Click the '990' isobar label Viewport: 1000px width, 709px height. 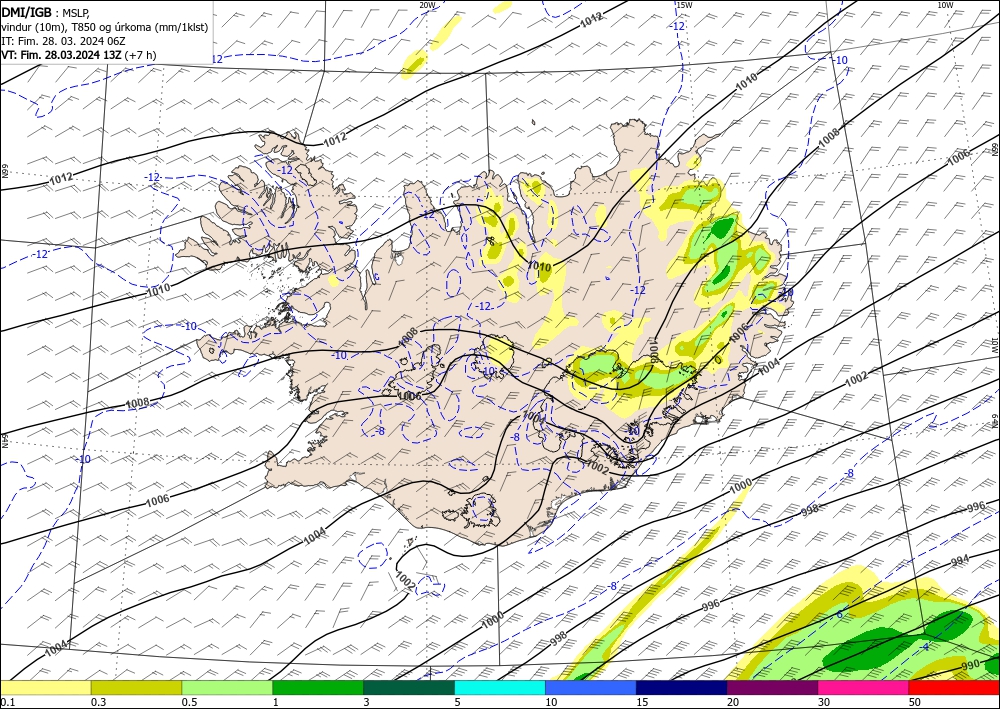click(x=971, y=666)
